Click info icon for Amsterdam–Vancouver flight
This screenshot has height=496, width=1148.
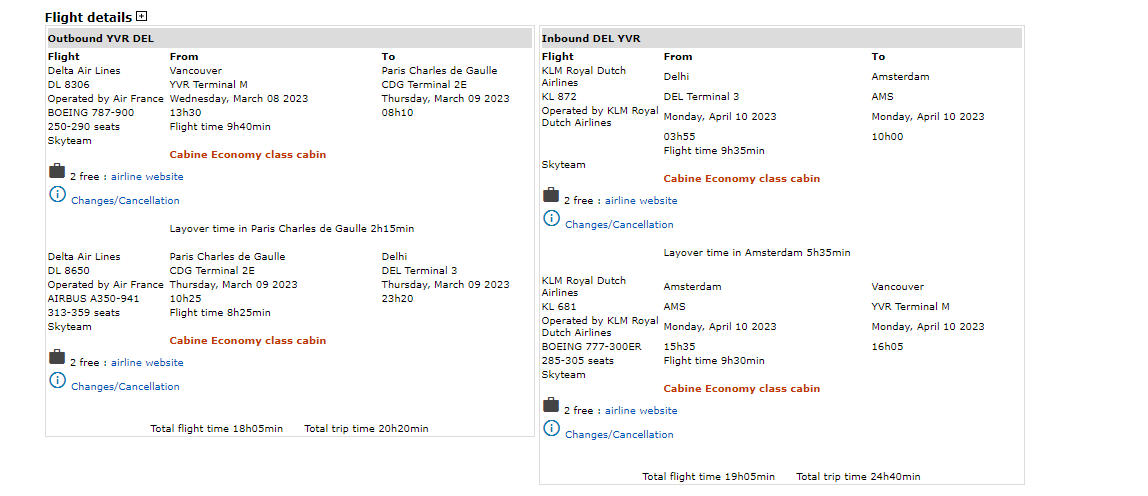[551, 428]
